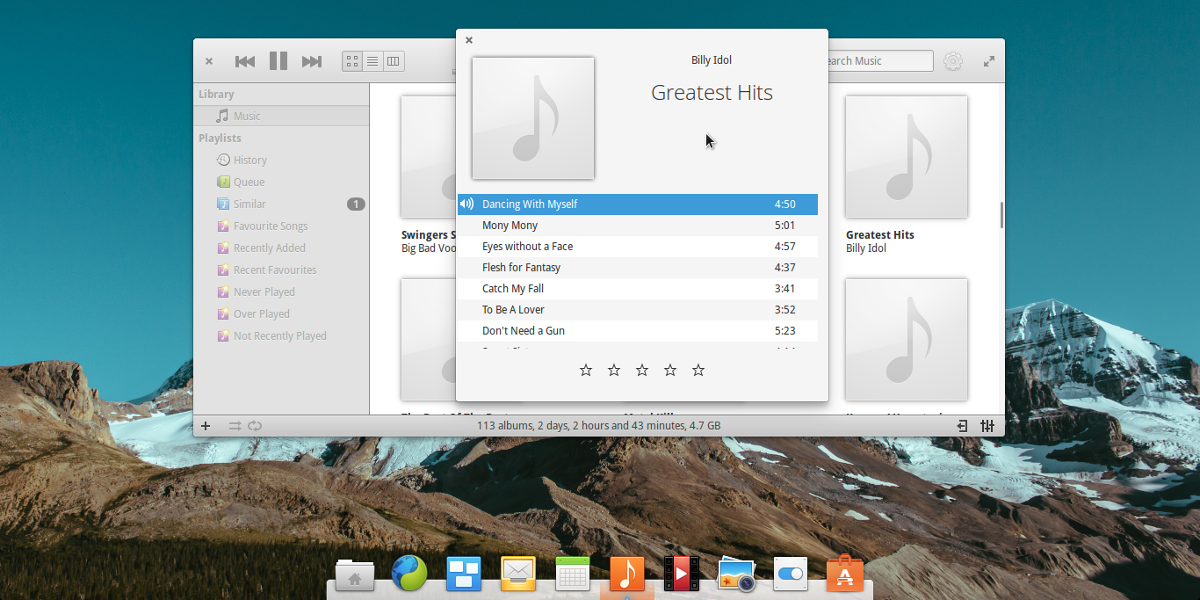Viewport: 1200px width, 600px height.
Task: Toggle shuffle mode in the status bar
Action: 235,425
